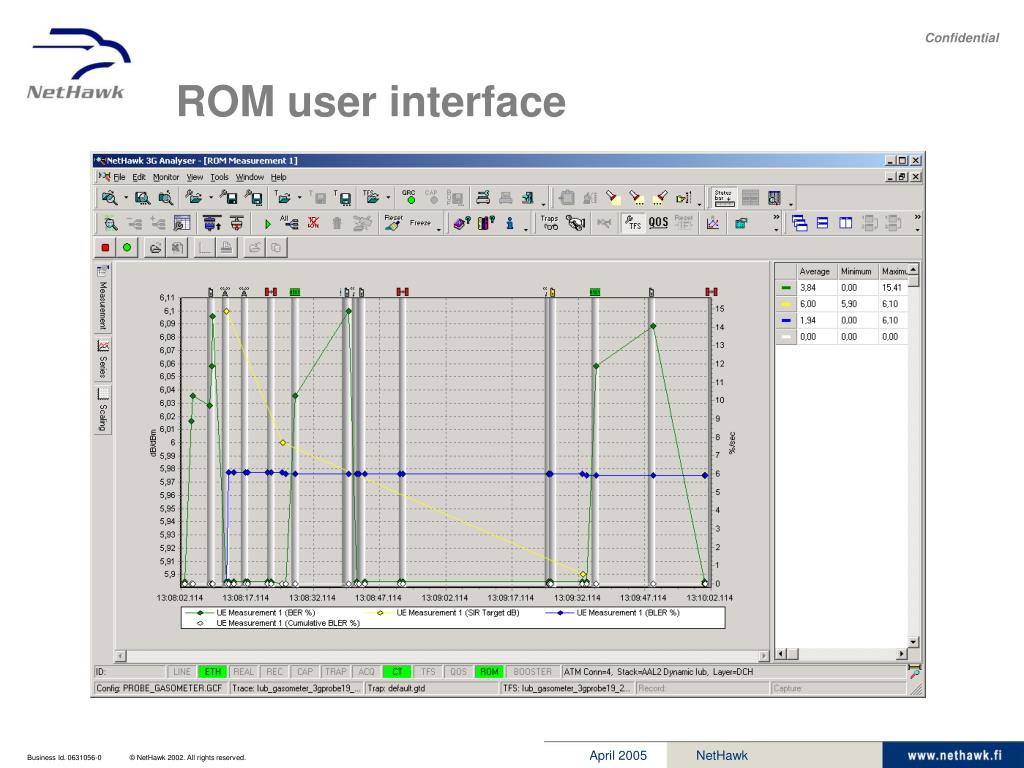
Task: Click the www.nethawk.fi link in footer
Action: [953, 756]
